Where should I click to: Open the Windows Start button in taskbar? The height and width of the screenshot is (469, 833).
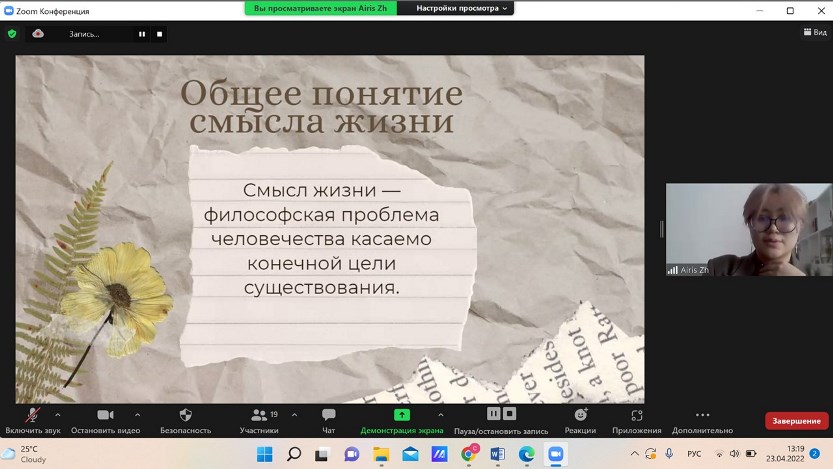coord(264,454)
